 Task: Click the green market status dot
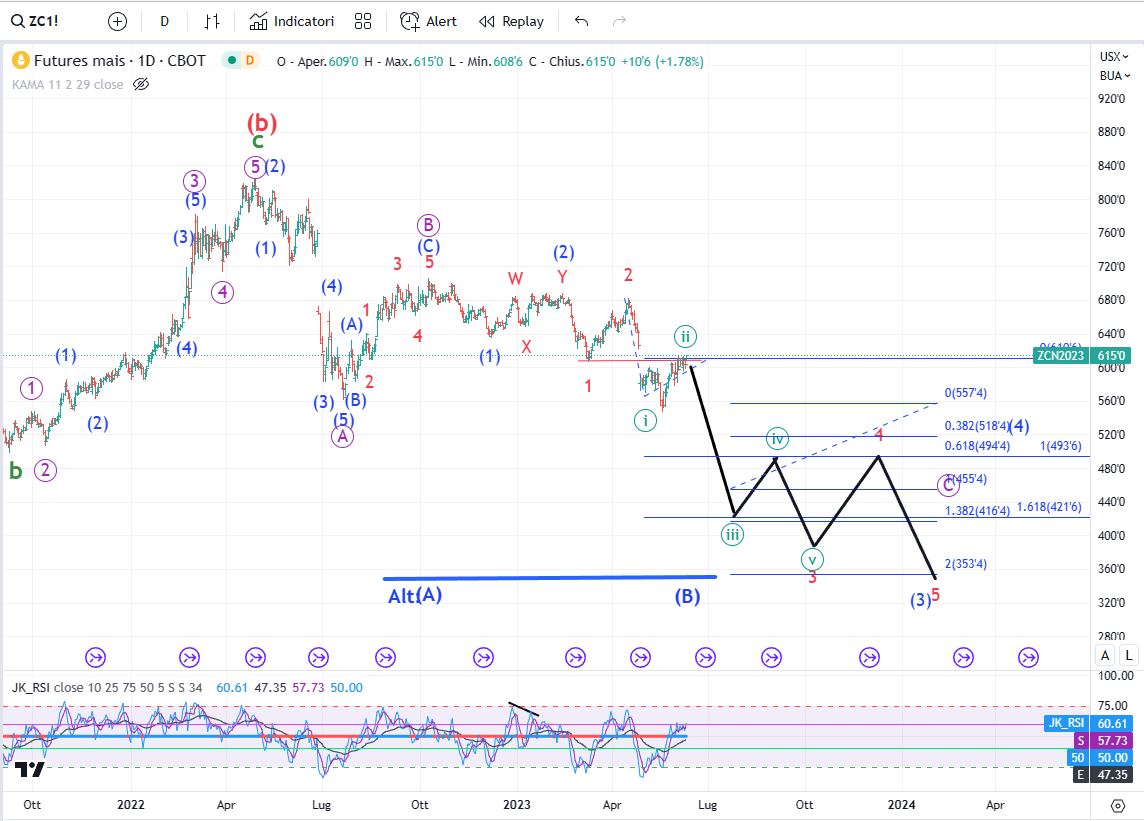(x=231, y=61)
